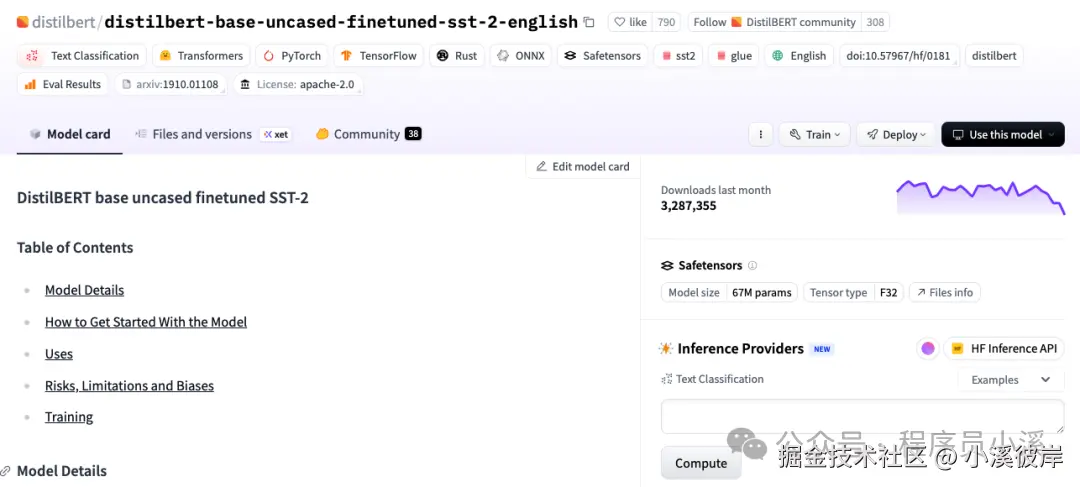Open the Rust library tag

[457, 56]
